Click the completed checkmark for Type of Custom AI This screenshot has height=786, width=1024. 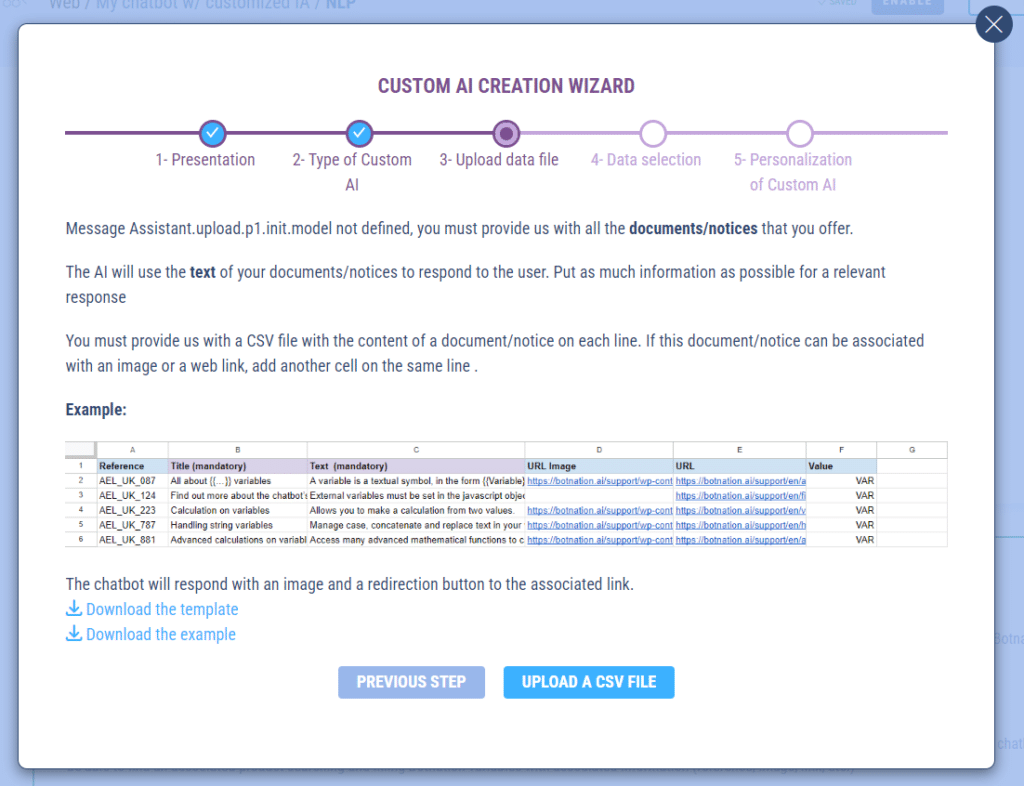tap(359, 133)
